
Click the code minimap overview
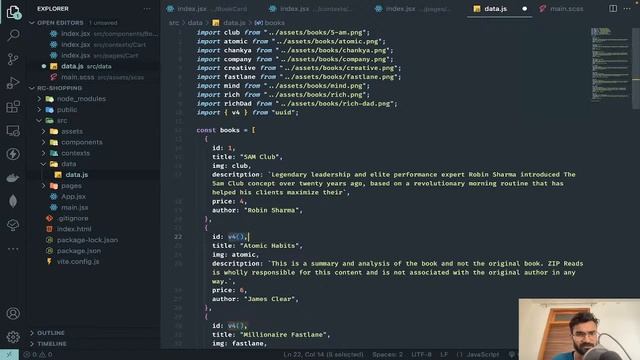point(611,64)
